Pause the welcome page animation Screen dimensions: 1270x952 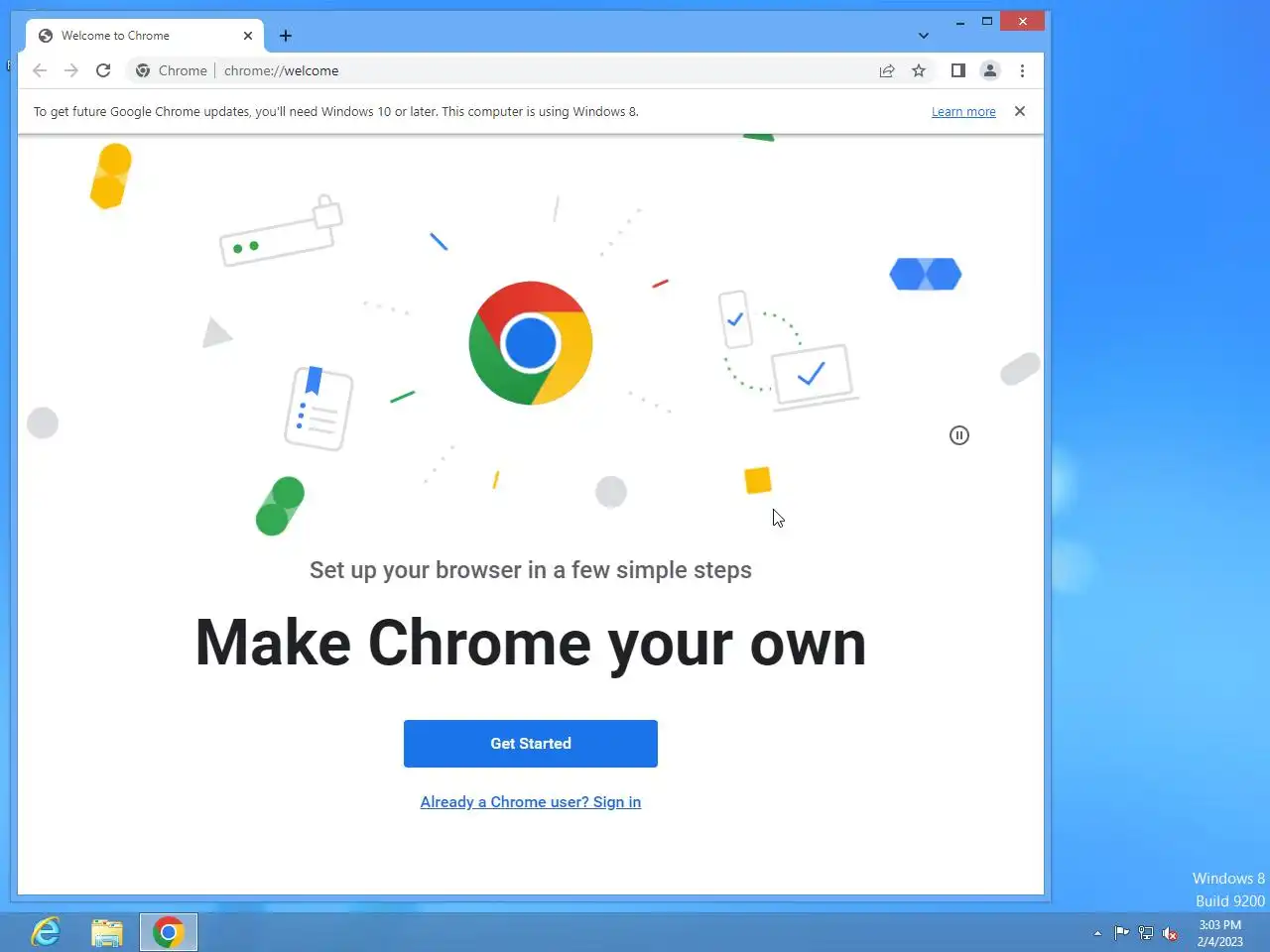click(958, 435)
